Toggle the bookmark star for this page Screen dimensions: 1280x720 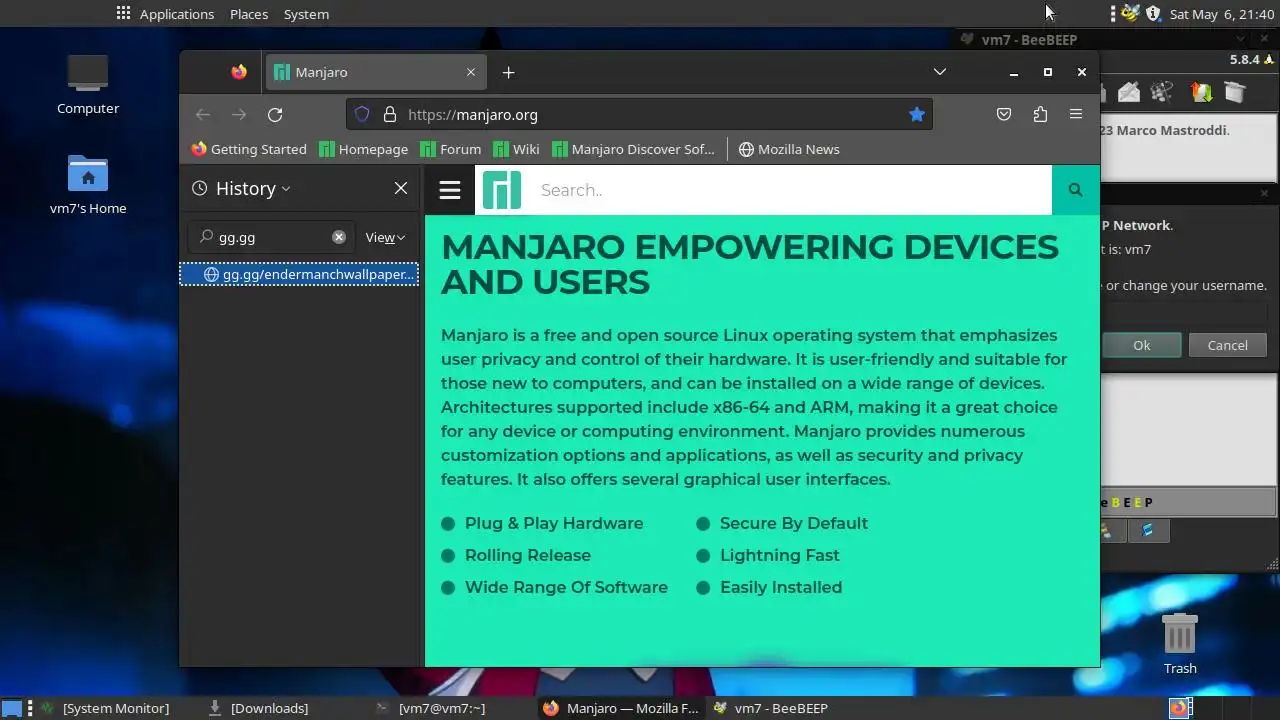(x=916, y=114)
